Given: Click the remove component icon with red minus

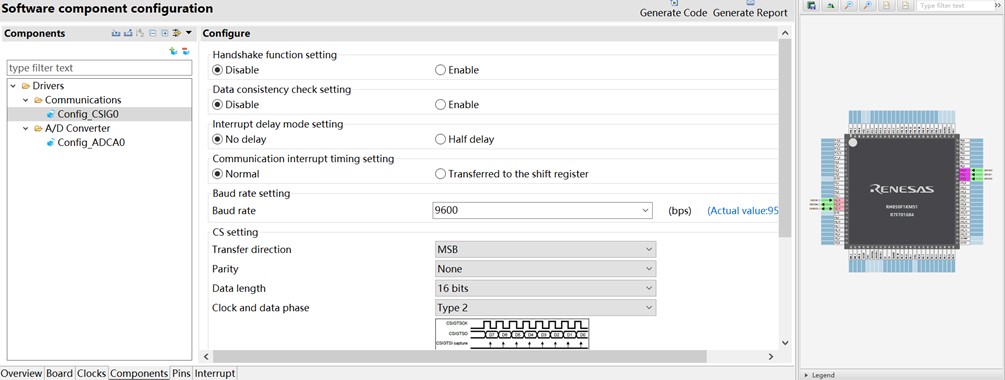Looking at the screenshot, I should pos(186,51).
